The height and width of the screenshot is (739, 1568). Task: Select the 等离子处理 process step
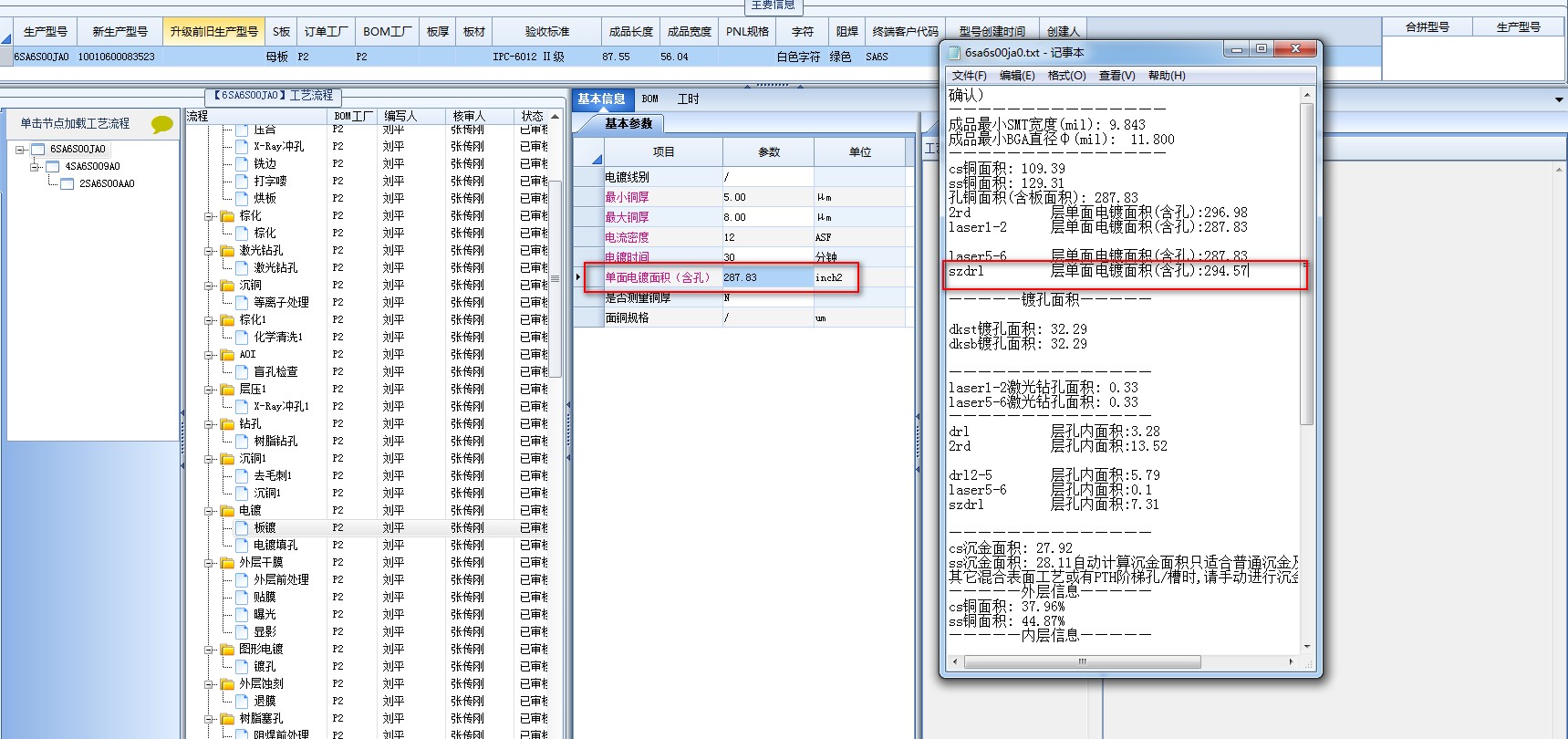[x=281, y=303]
